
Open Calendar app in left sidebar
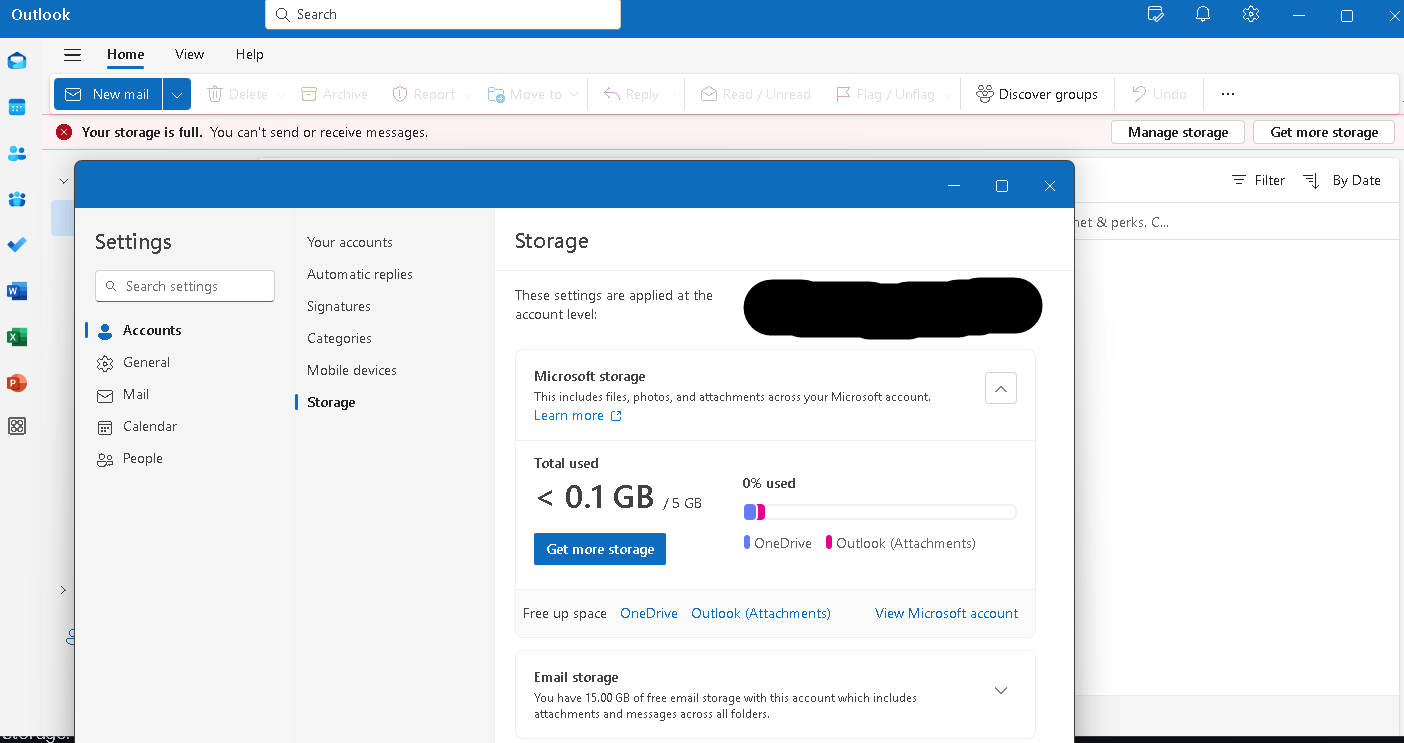coord(17,107)
